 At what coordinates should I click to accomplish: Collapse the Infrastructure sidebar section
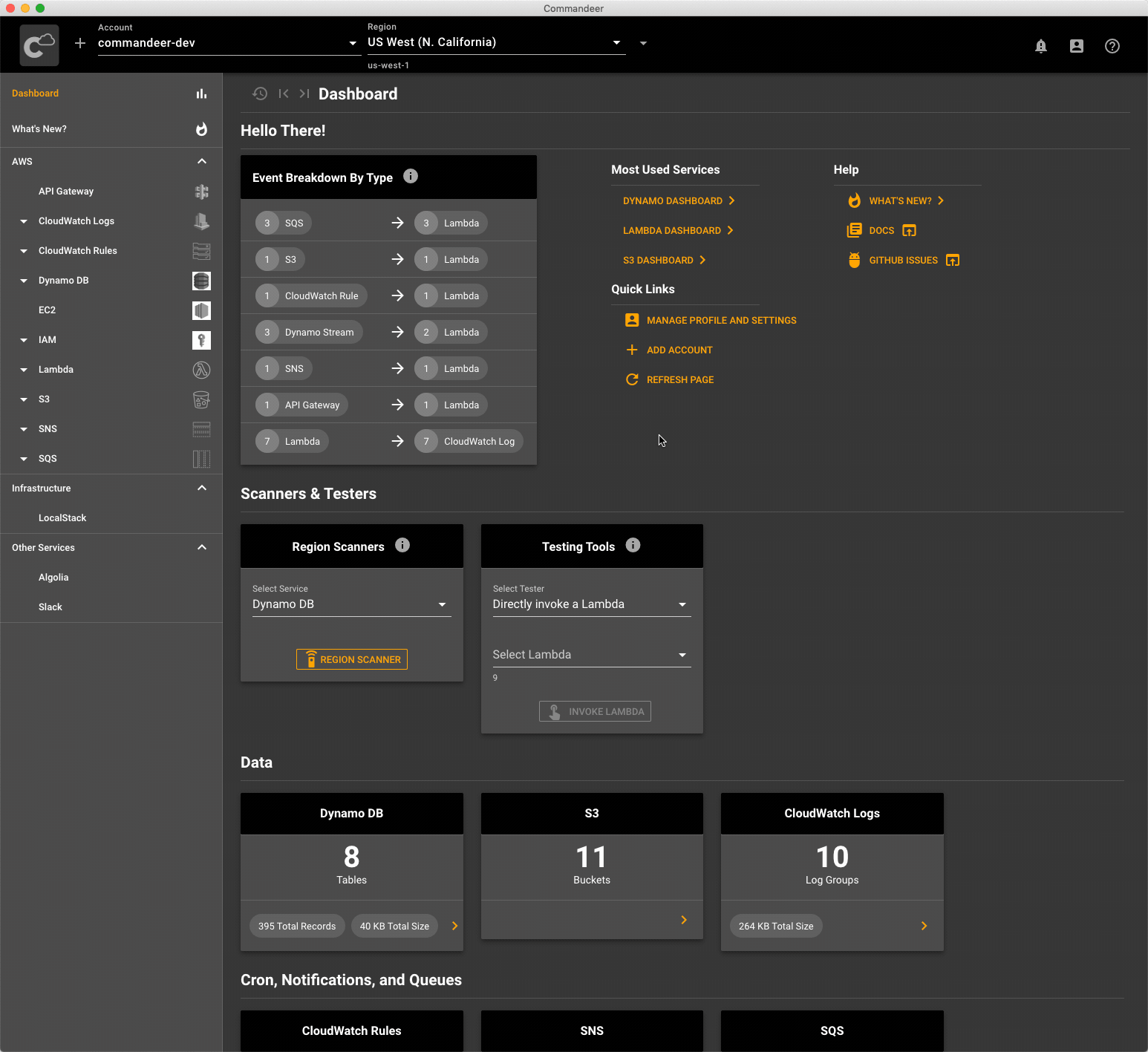(x=202, y=488)
